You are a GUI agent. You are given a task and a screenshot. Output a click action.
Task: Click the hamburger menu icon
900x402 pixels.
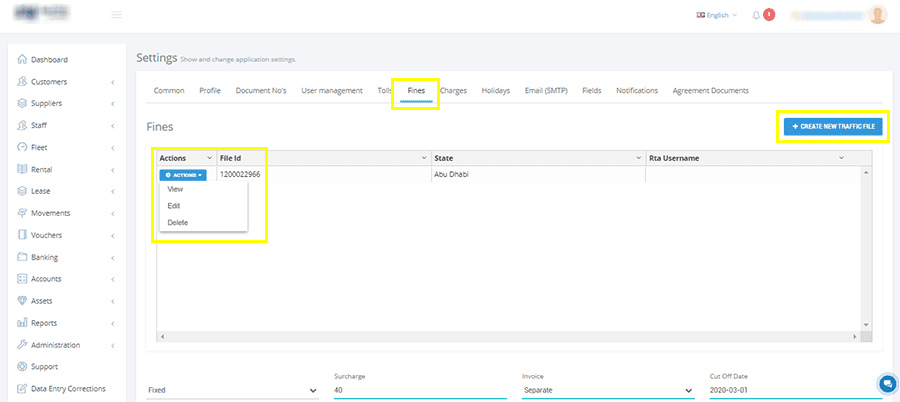(117, 15)
